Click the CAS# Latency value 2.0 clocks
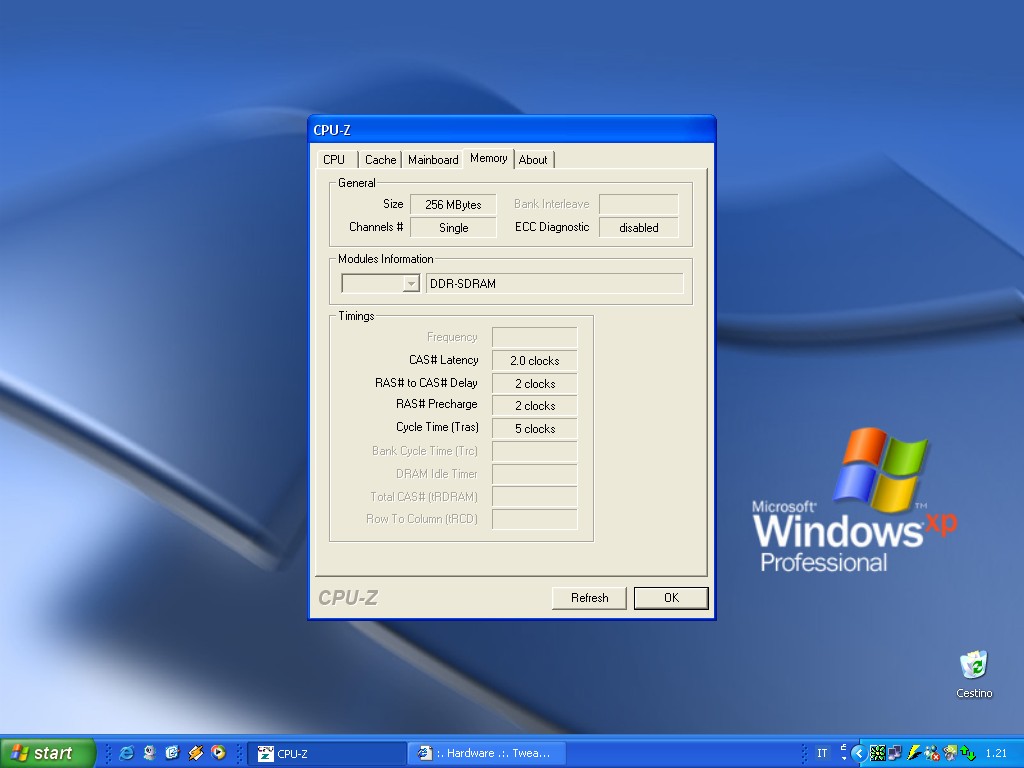Viewport: 1024px width, 768px height. pyautogui.click(x=535, y=360)
